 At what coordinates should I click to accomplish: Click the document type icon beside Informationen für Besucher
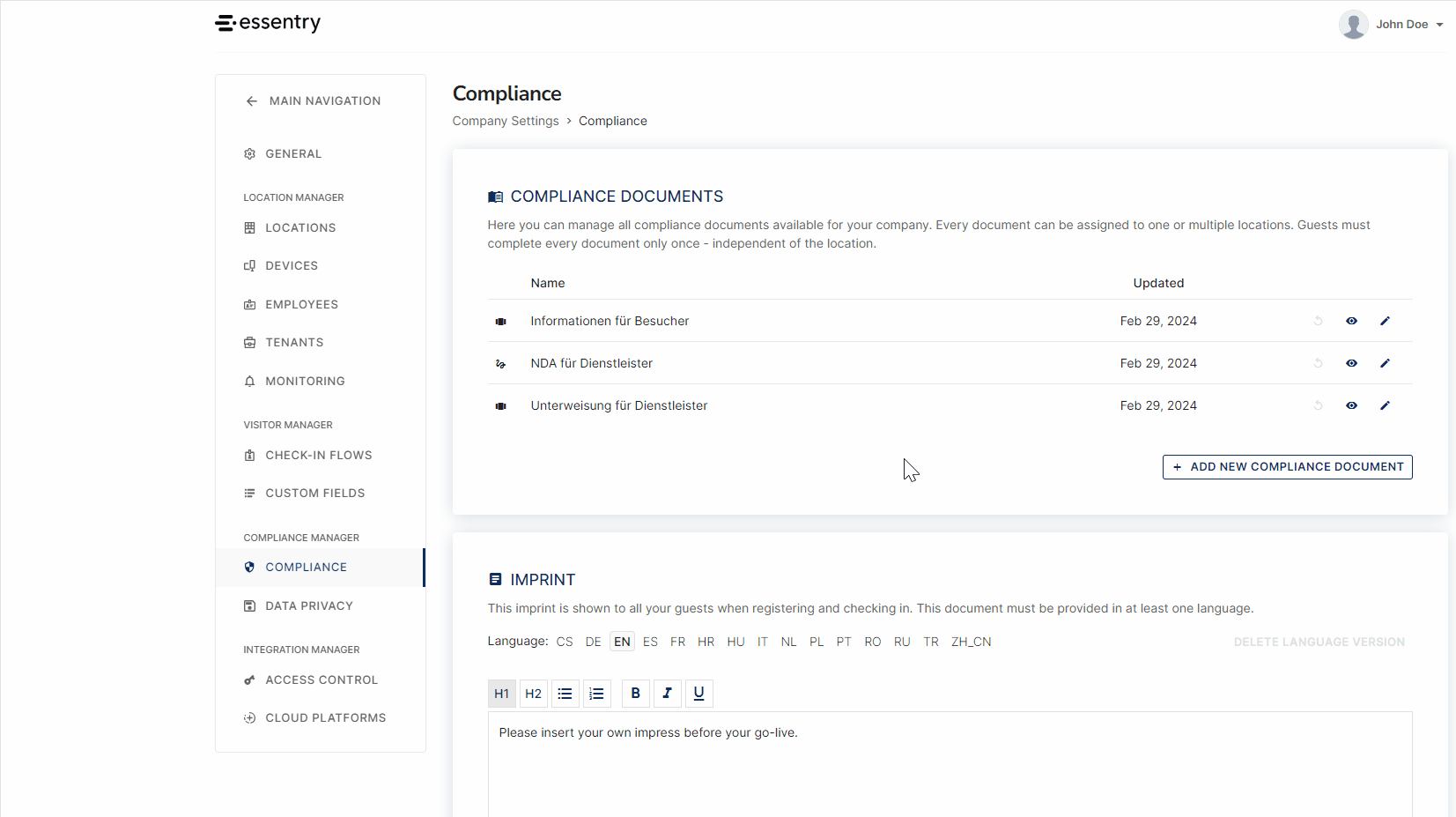pos(500,323)
